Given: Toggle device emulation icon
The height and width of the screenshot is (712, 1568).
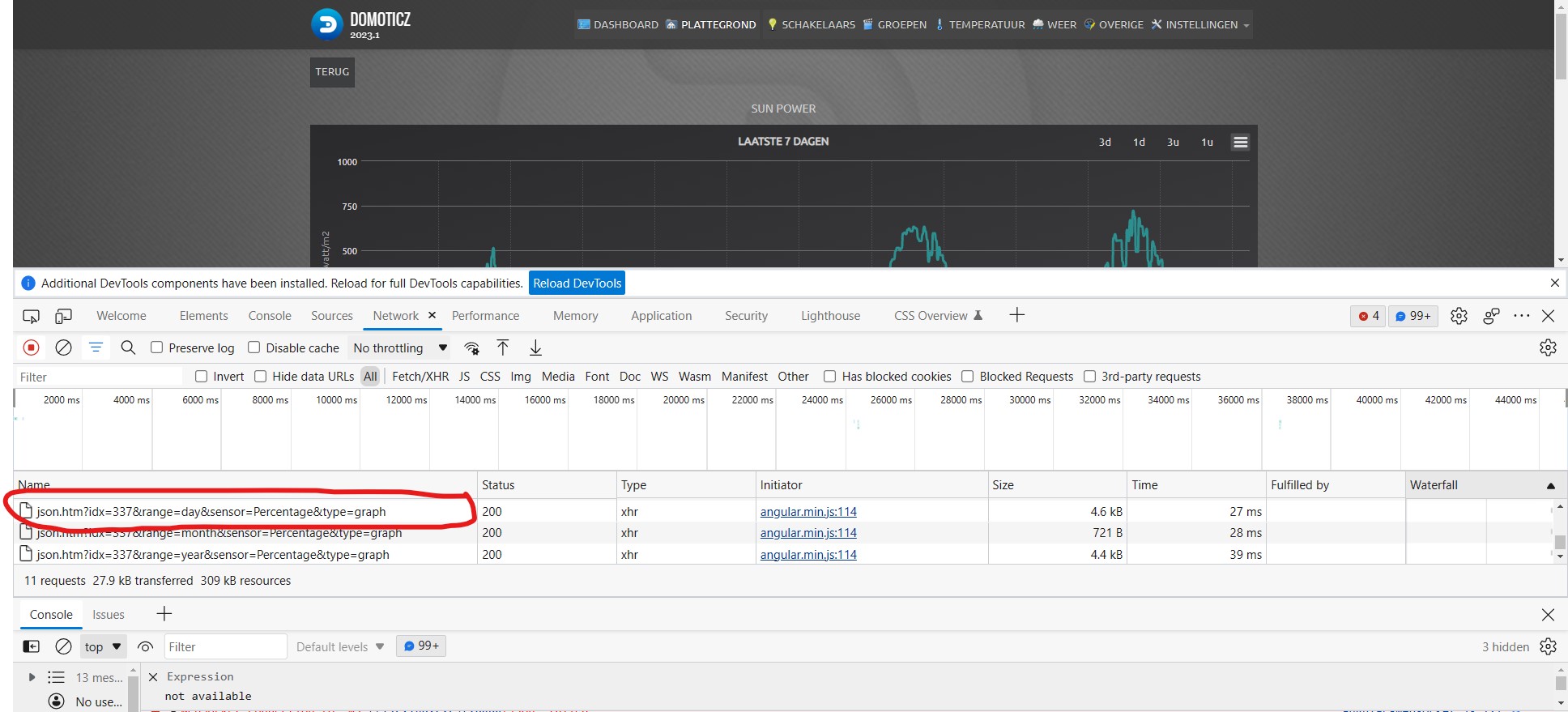Looking at the screenshot, I should (x=63, y=316).
